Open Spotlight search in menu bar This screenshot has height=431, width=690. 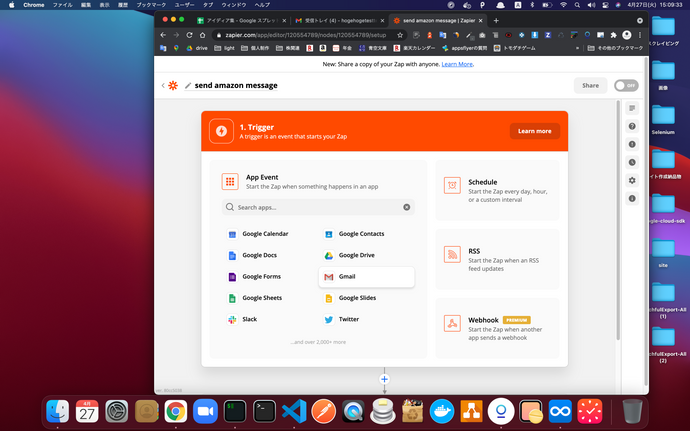(577, 5)
